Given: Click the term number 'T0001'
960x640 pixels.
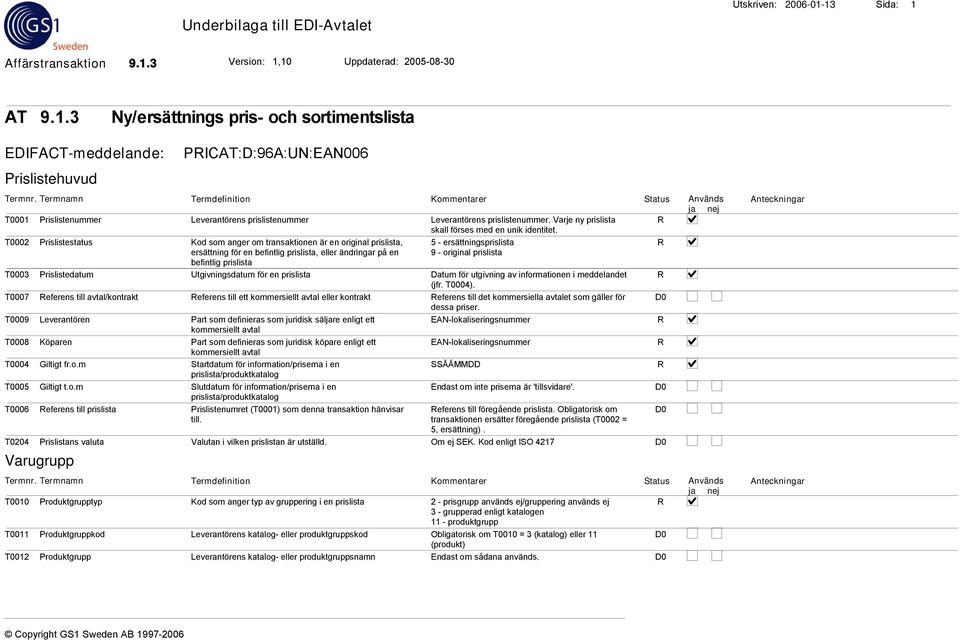Looking at the screenshot, I should click(x=17, y=220).
